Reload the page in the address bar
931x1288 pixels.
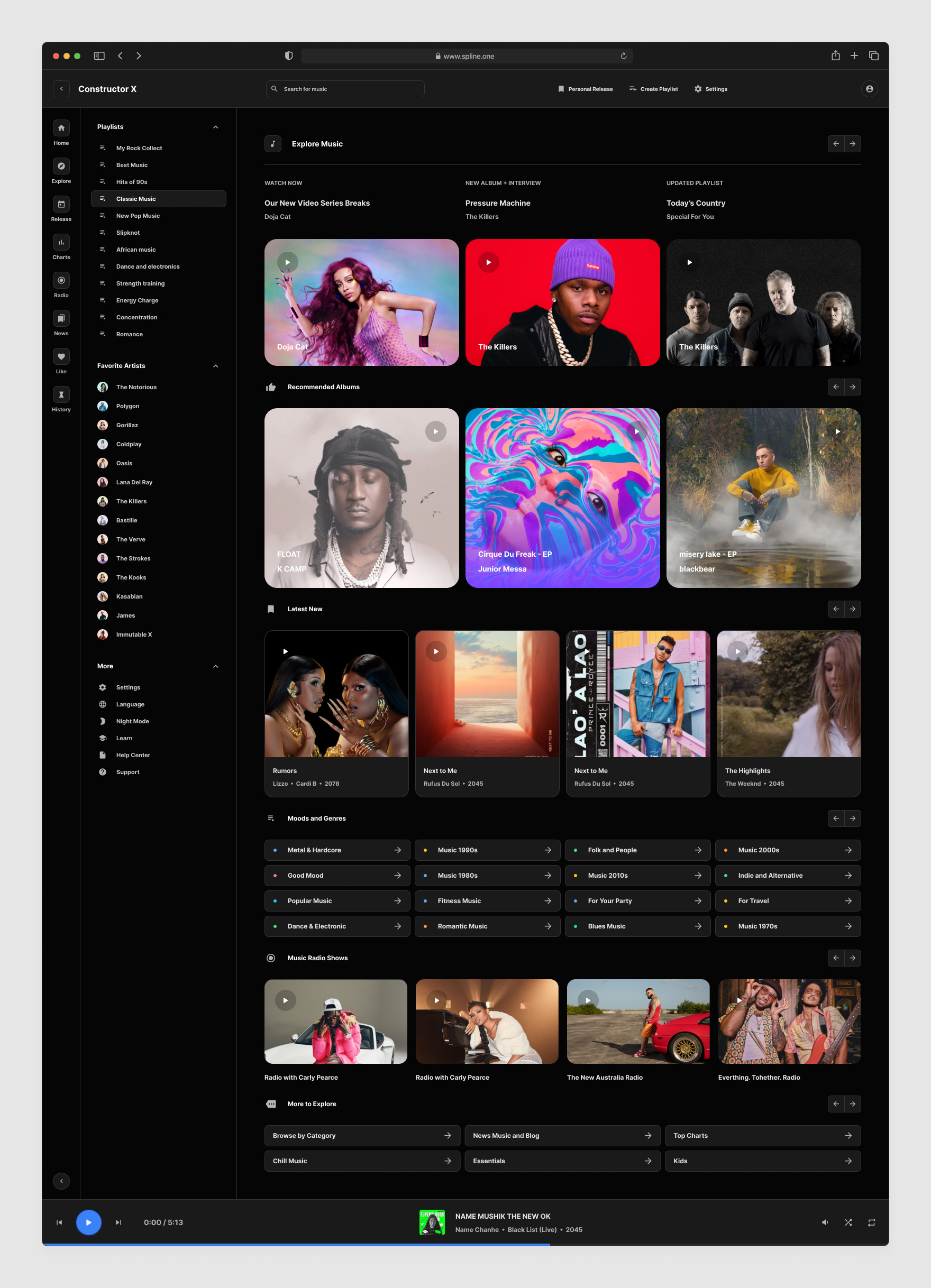point(623,56)
